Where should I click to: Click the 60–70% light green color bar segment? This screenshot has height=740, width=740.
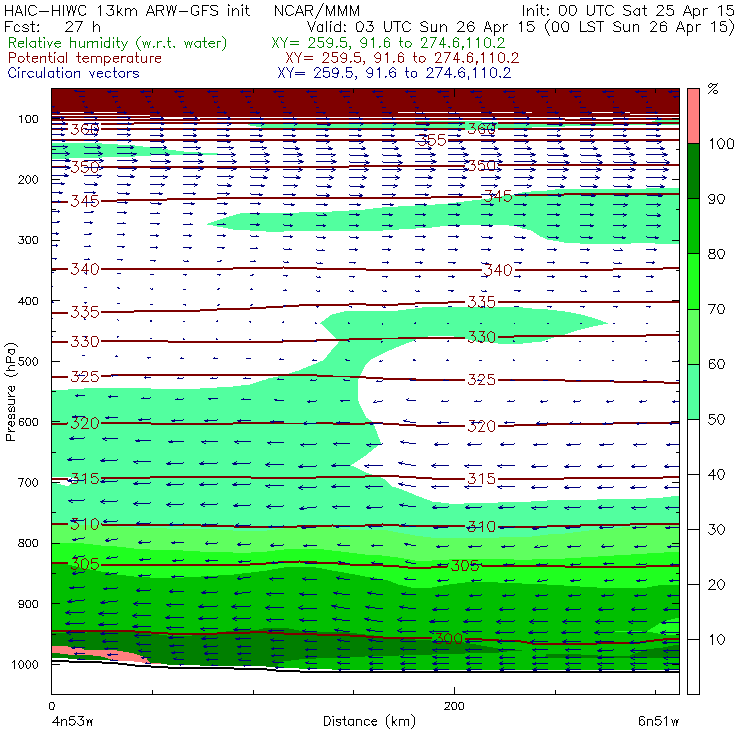click(x=693, y=336)
